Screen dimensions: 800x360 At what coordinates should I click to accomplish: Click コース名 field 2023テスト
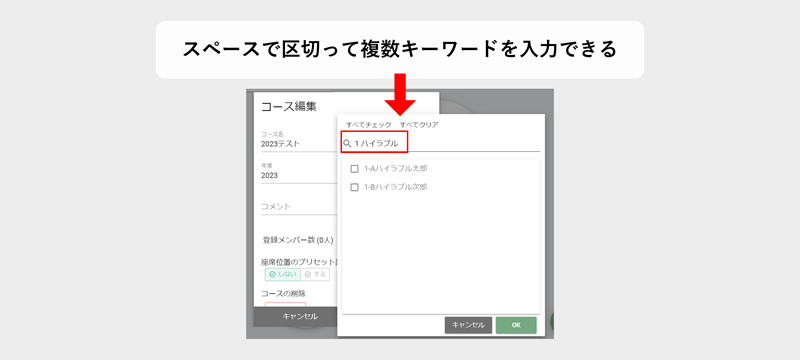[299, 144]
